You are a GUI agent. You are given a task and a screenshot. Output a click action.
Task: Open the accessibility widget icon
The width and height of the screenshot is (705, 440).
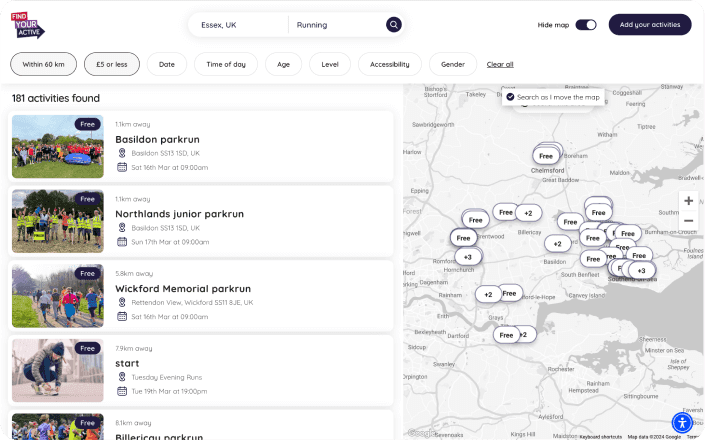[681, 422]
